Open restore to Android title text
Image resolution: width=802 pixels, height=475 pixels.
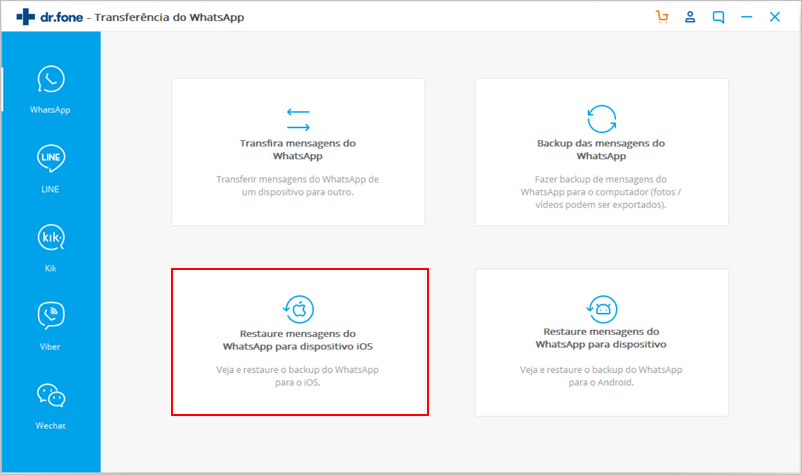[601, 337]
